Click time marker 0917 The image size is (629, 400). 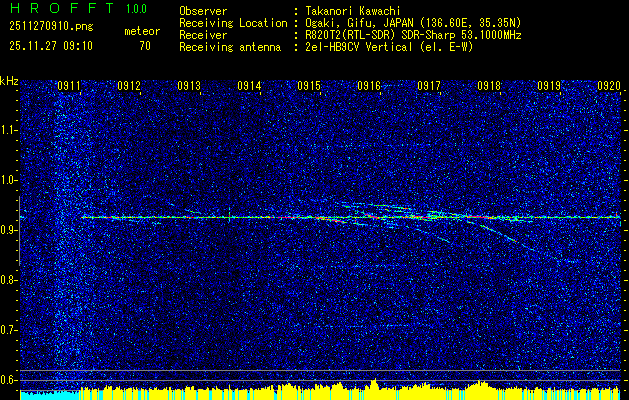tap(429, 86)
